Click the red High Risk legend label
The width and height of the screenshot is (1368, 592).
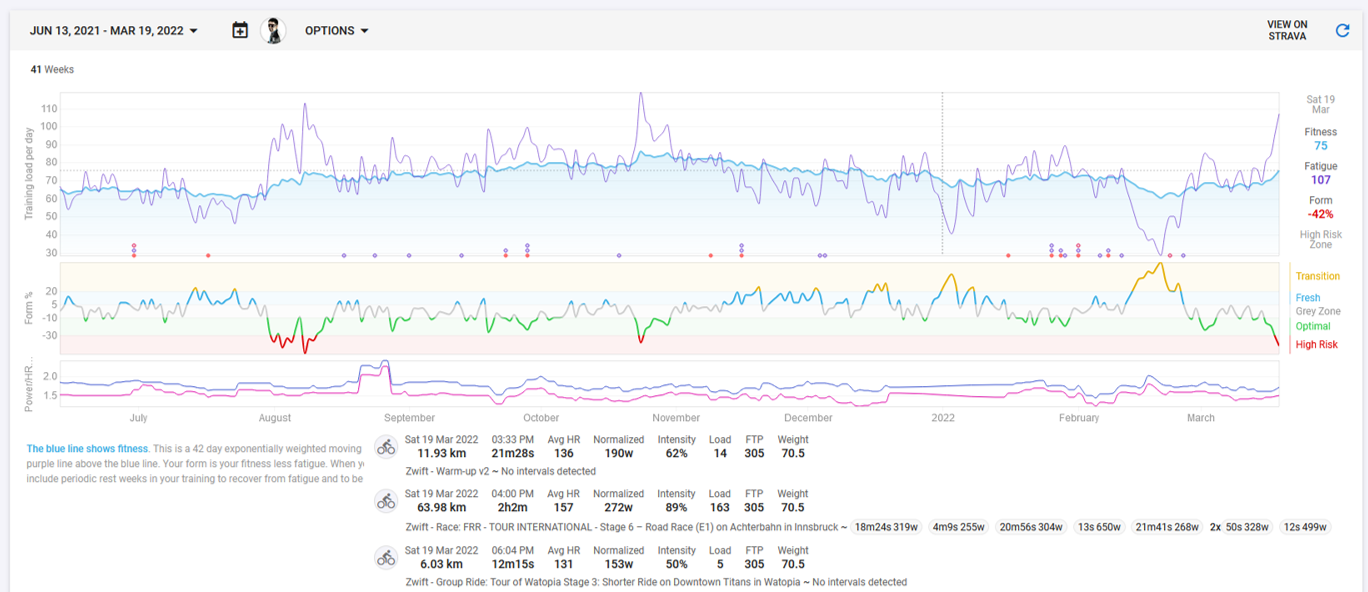pos(1316,345)
